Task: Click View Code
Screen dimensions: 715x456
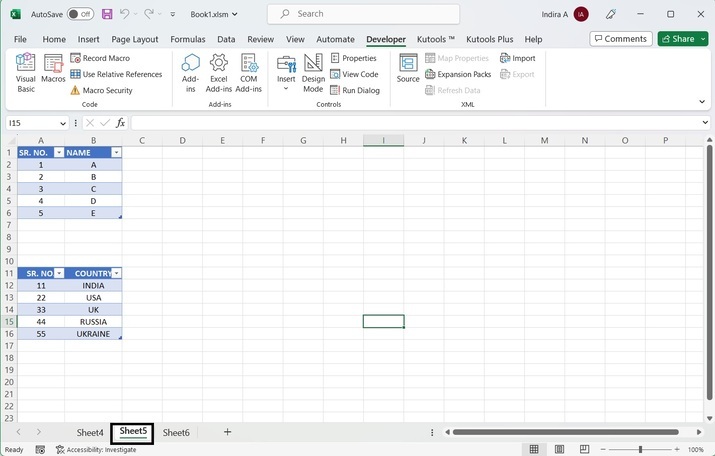Action: (354, 74)
